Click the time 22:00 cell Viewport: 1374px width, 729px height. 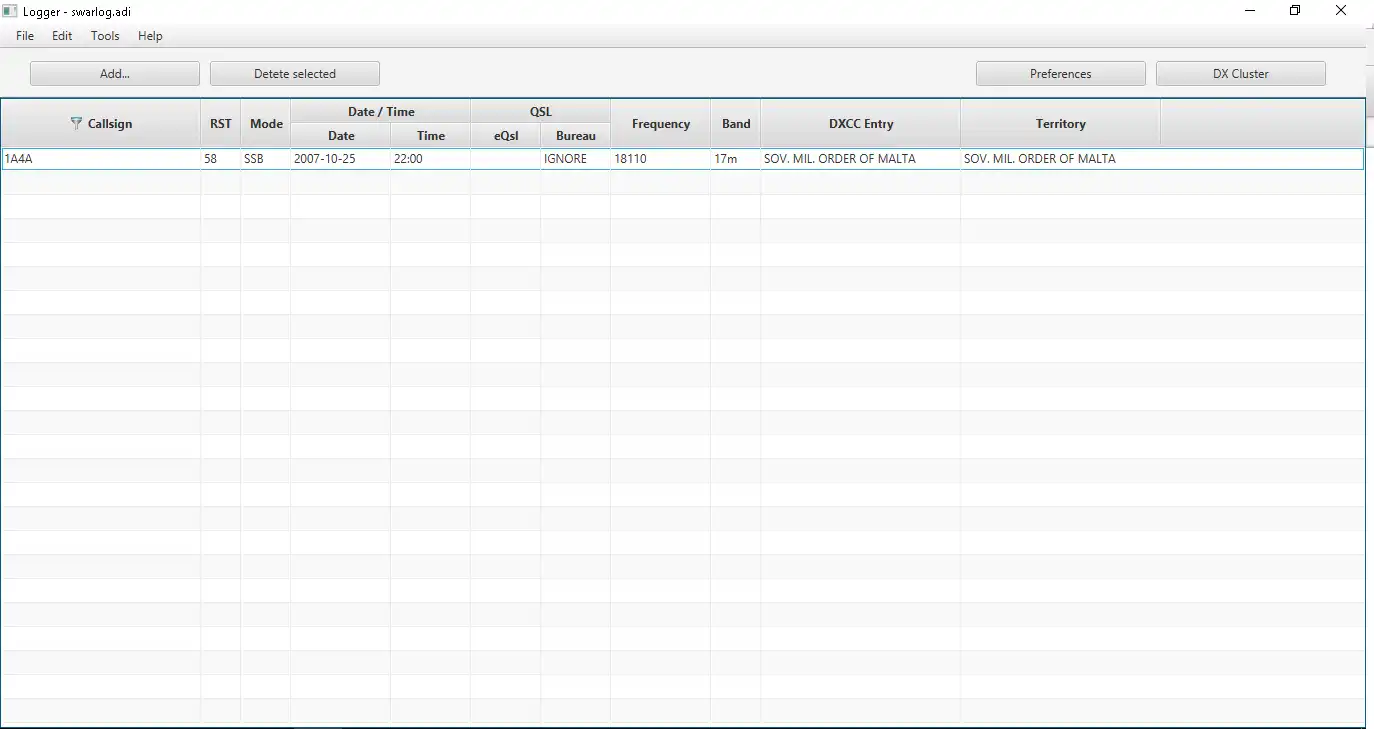click(431, 159)
